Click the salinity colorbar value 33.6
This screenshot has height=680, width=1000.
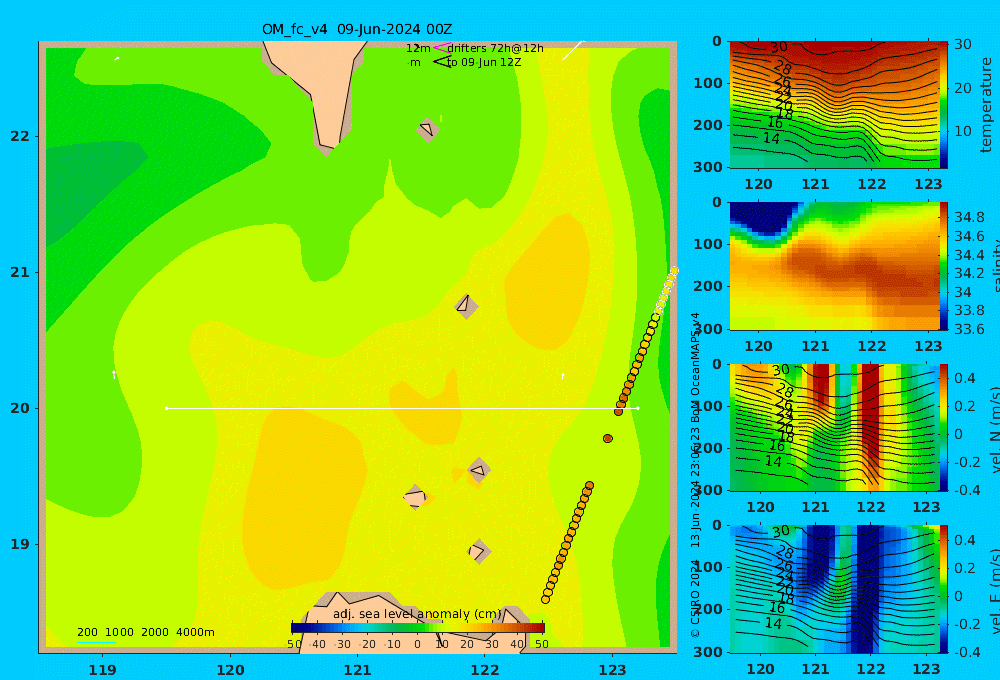tap(969, 329)
